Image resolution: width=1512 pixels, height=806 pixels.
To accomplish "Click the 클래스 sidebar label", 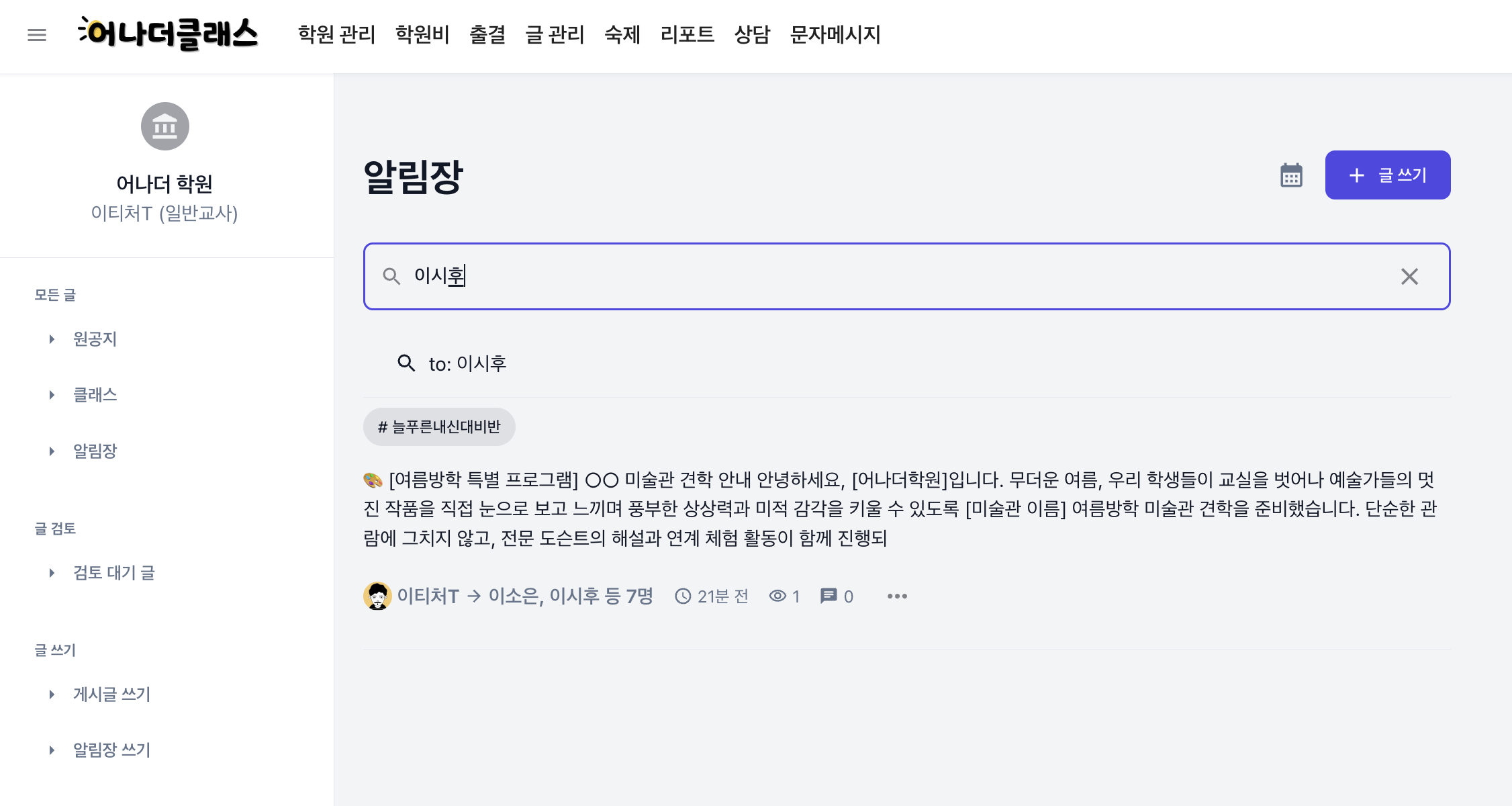I will click(x=95, y=395).
